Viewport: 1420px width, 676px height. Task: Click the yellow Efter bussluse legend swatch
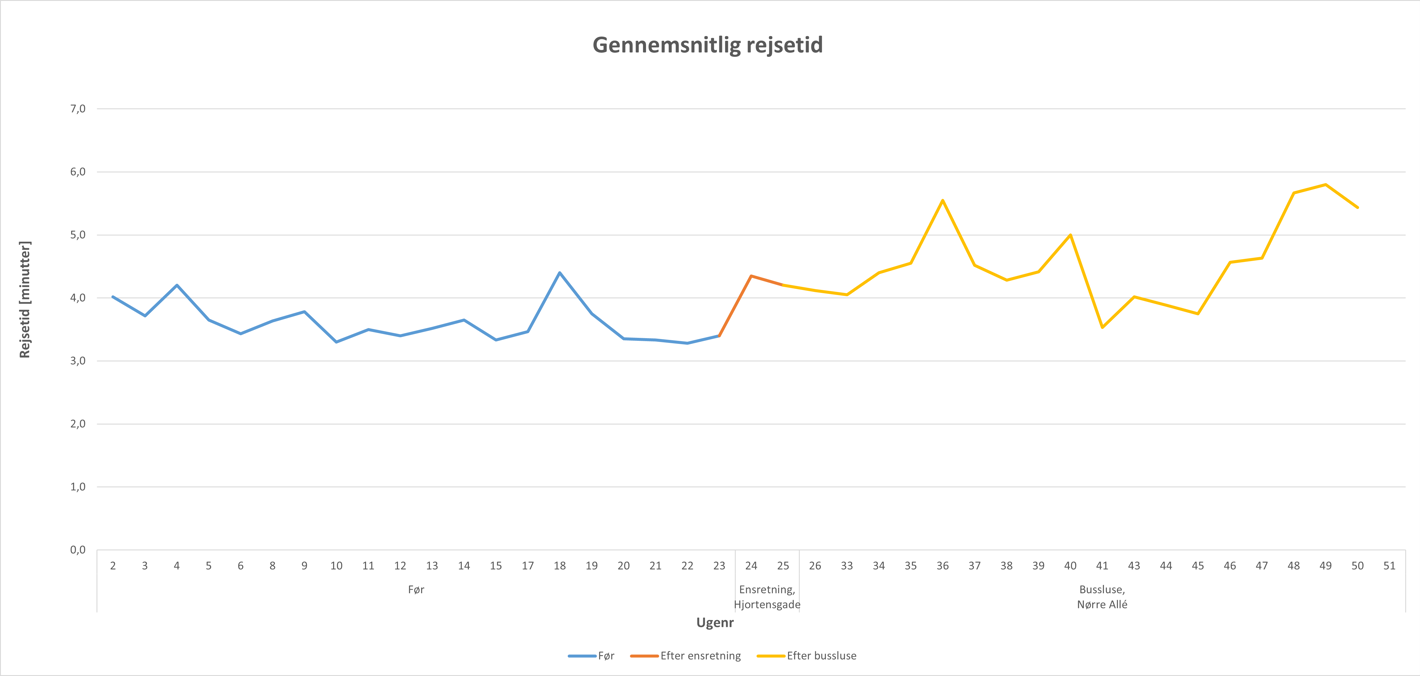pyautogui.click(x=770, y=656)
